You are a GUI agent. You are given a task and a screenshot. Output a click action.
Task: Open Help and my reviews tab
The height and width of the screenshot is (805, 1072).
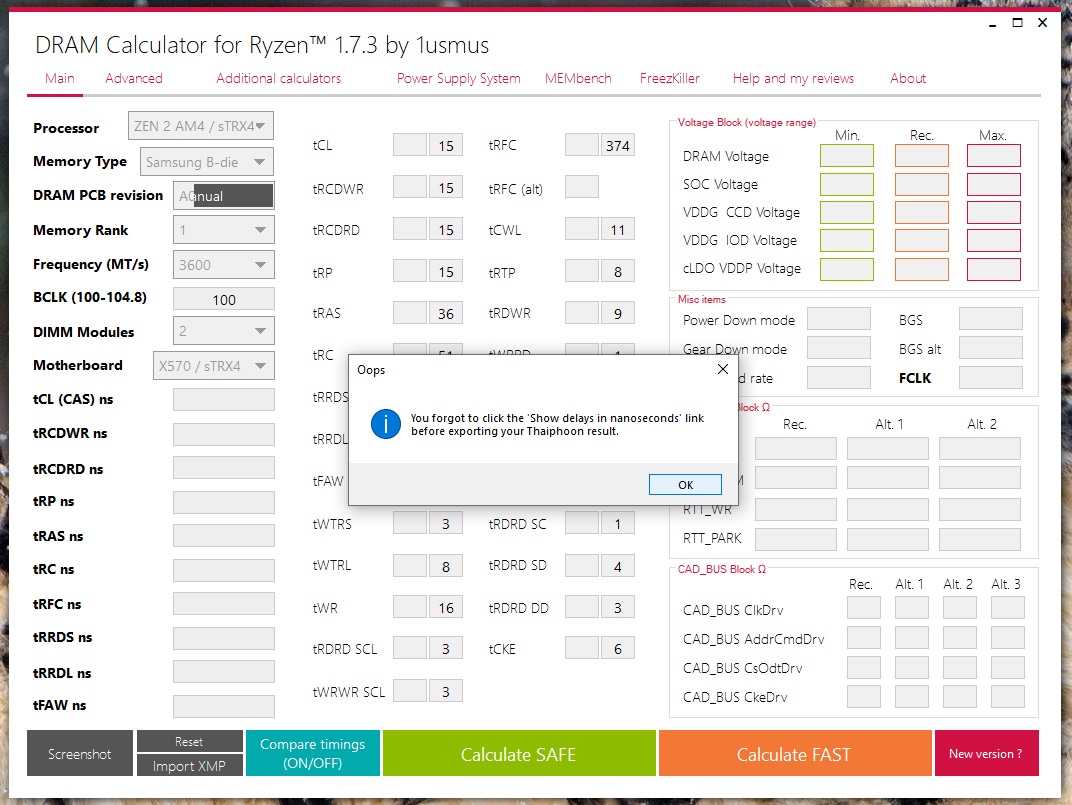click(793, 78)
